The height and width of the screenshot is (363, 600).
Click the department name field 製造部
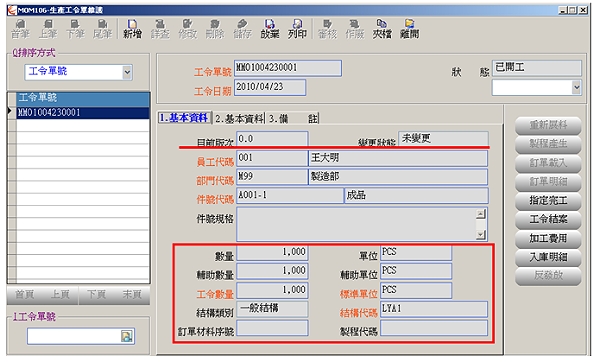point(398,177)
